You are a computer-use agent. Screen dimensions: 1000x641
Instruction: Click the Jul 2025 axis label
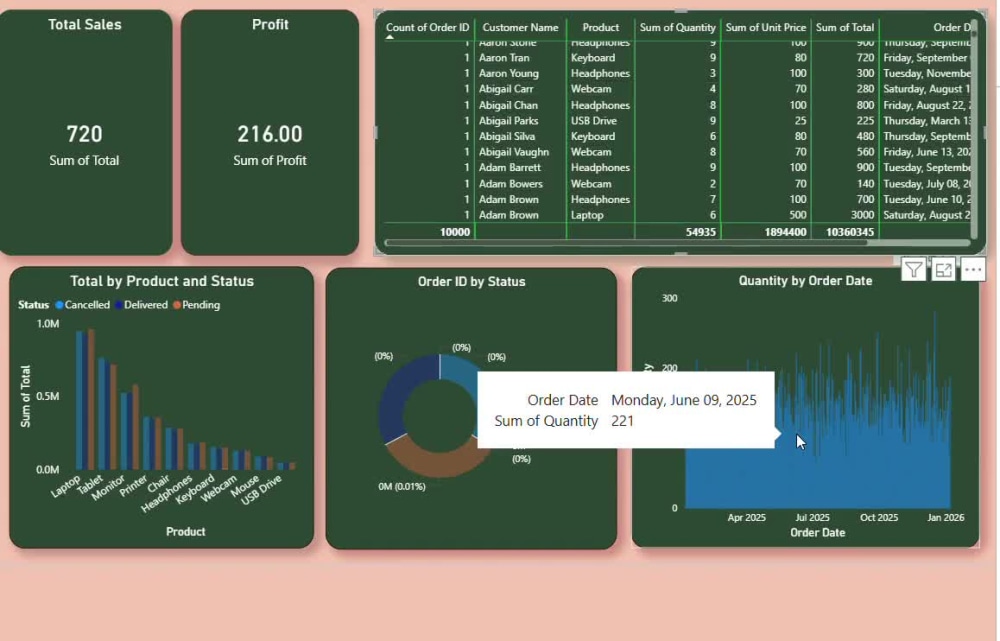click(812, 517)
